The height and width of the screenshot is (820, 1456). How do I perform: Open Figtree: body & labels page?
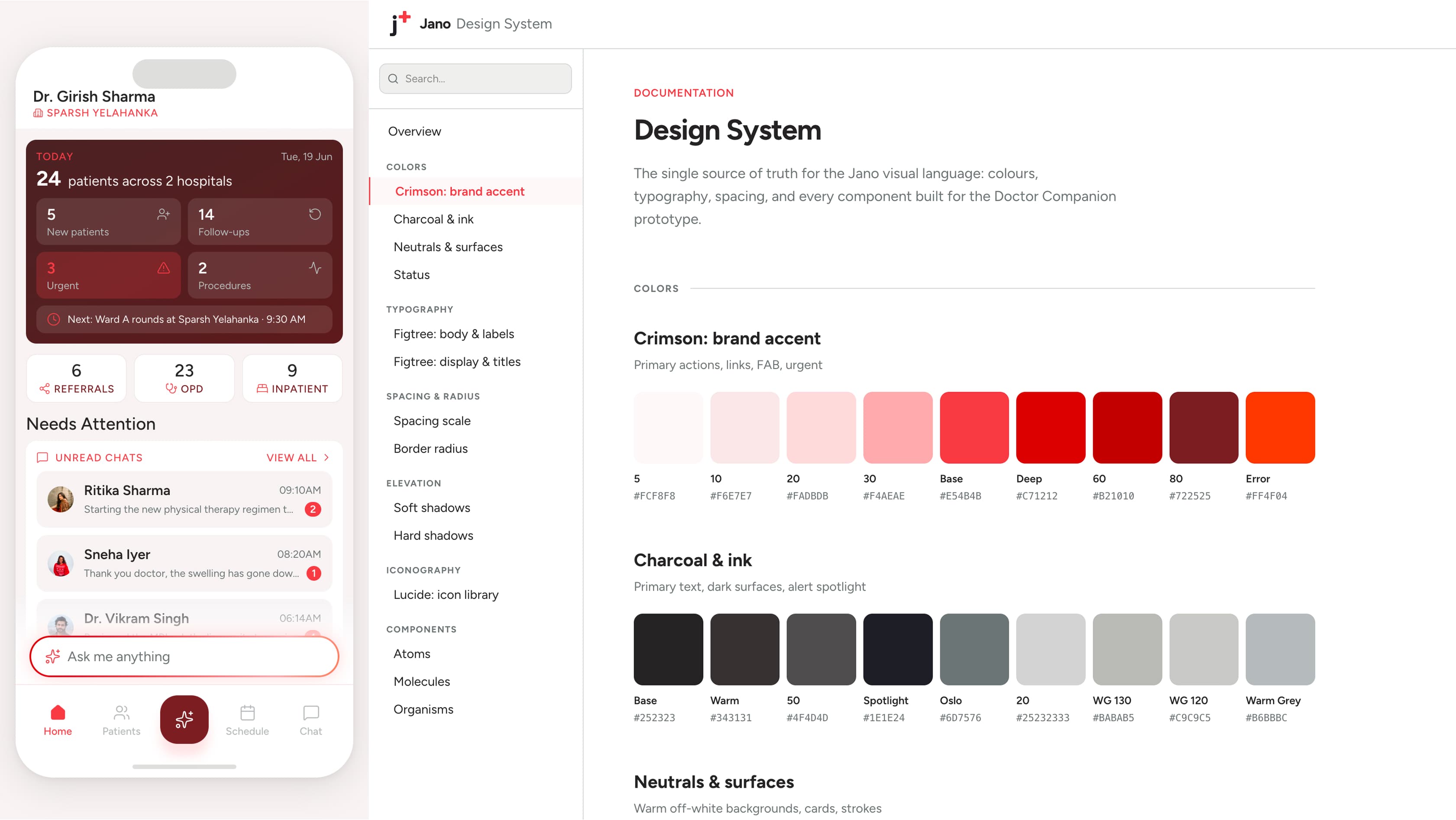tap(453, 334)
